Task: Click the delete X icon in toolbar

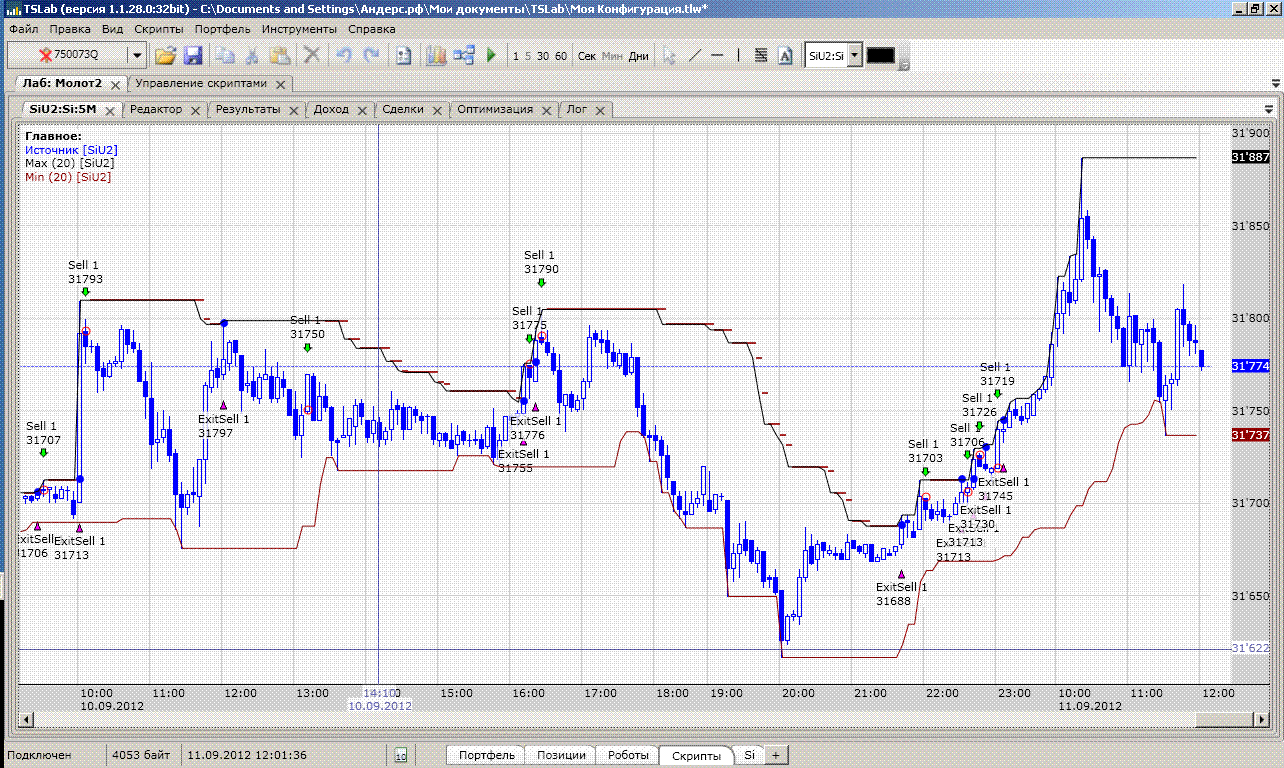Action: [312, 56]
